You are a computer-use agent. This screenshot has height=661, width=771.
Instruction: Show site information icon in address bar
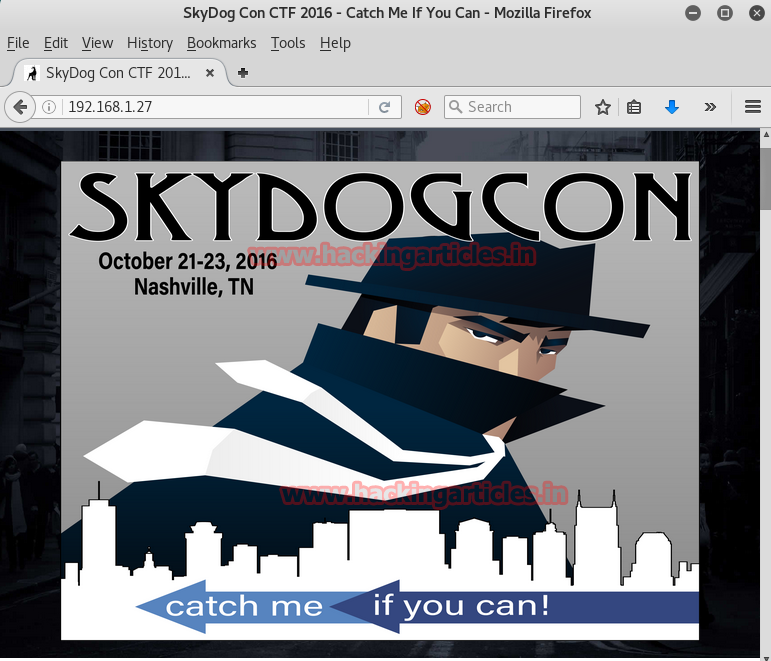point(49,107)
